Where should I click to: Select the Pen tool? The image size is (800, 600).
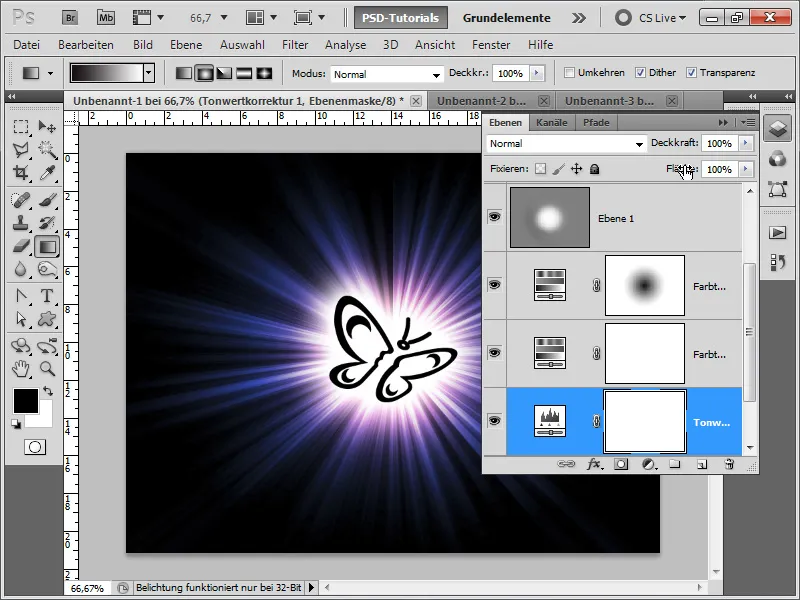[21, 296]
